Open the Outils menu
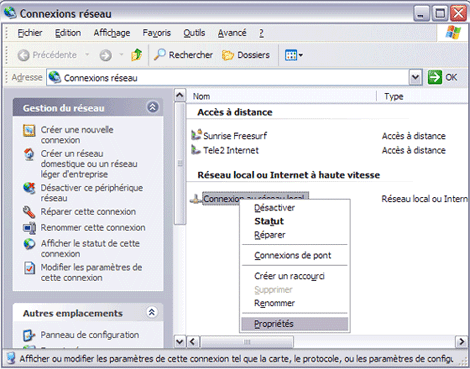The image size is (470, 369). [x=194, y=33]
